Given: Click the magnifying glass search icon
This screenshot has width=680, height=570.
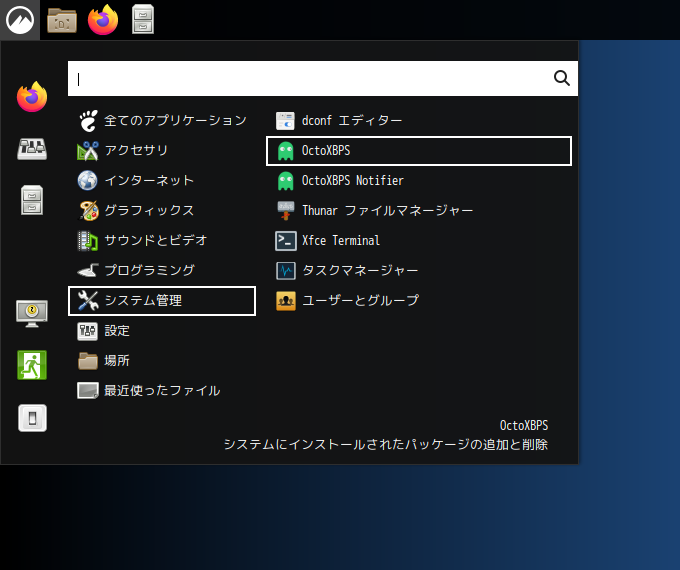Looking at the screenshot, I should pyautogui.click(x=562, y=79).
